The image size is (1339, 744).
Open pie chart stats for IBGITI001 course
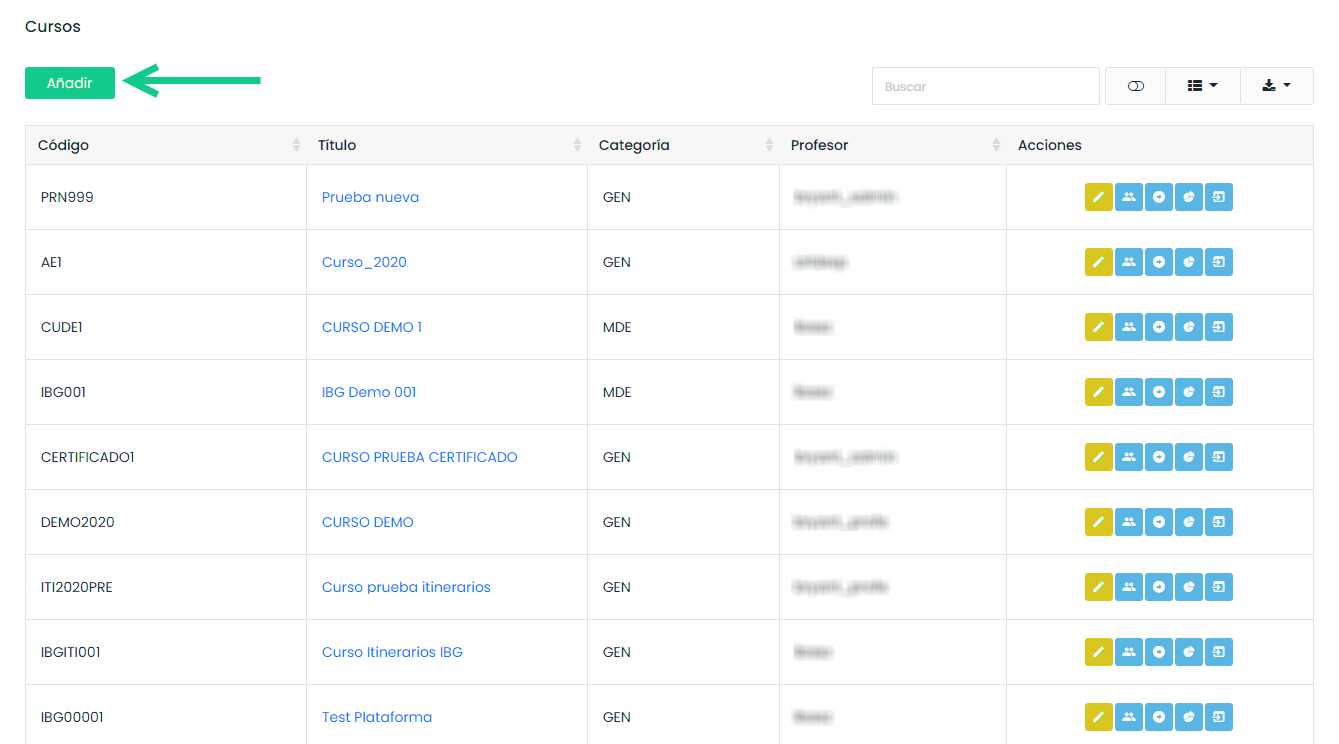point(1188,652)
